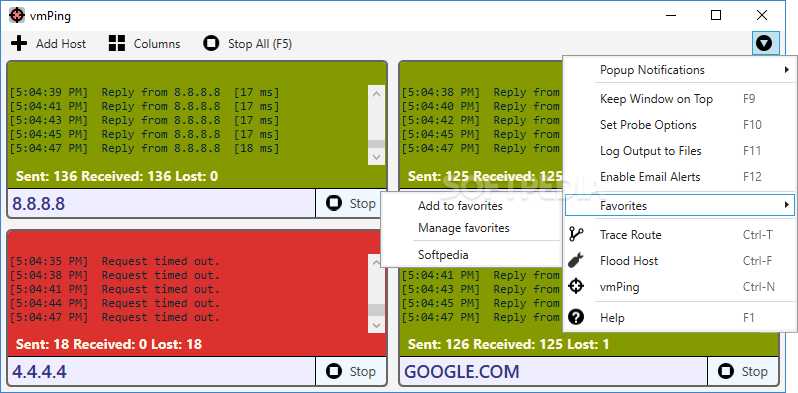Click the Add Host label
The image size is (798, 393).
[61, 44]
